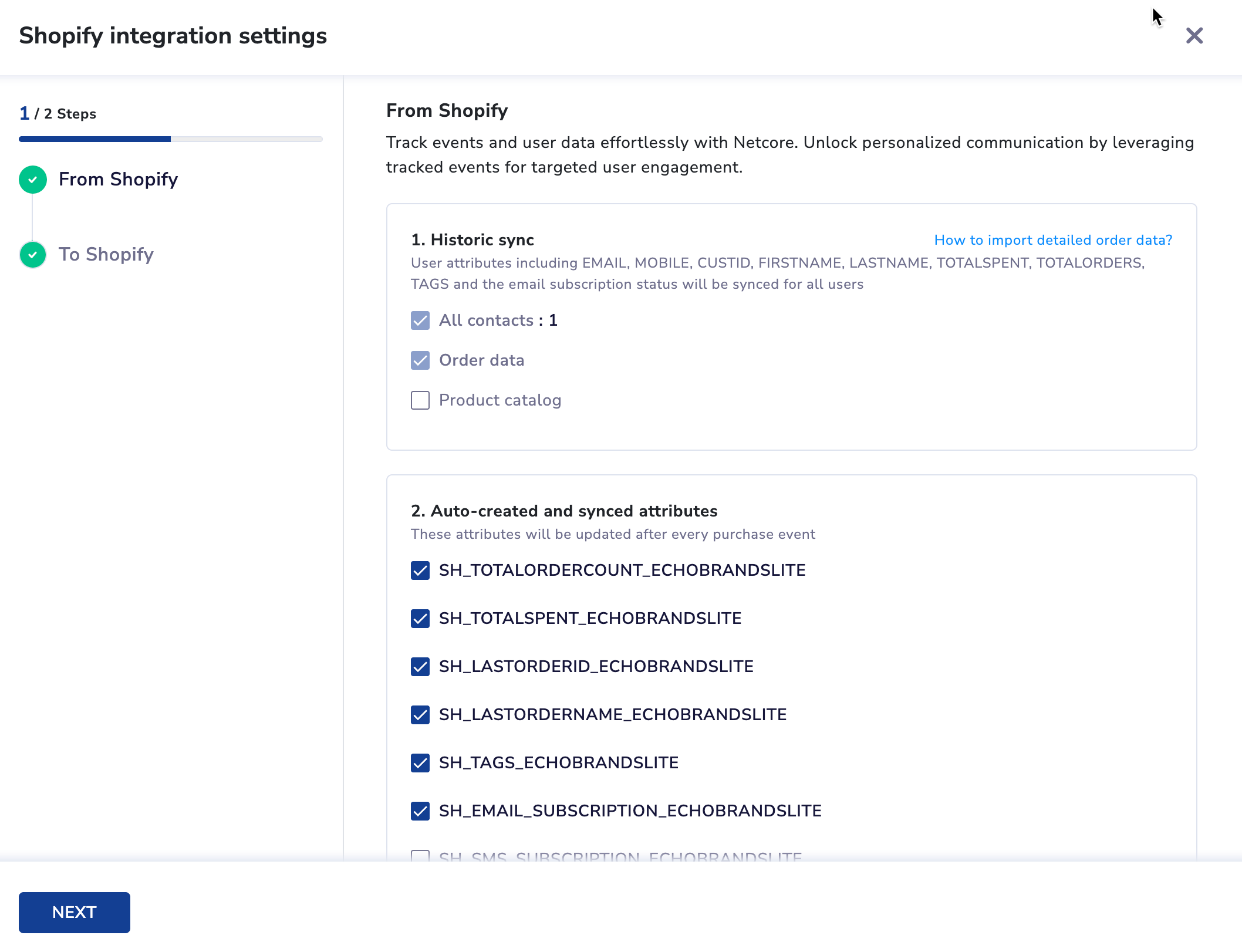This screenshot has width=1242, height=952.
Task: Enable SH_SMS_SUBSCRIPTION_ECHOBRANDSLITE checkbox
Action: coord(420,856)
